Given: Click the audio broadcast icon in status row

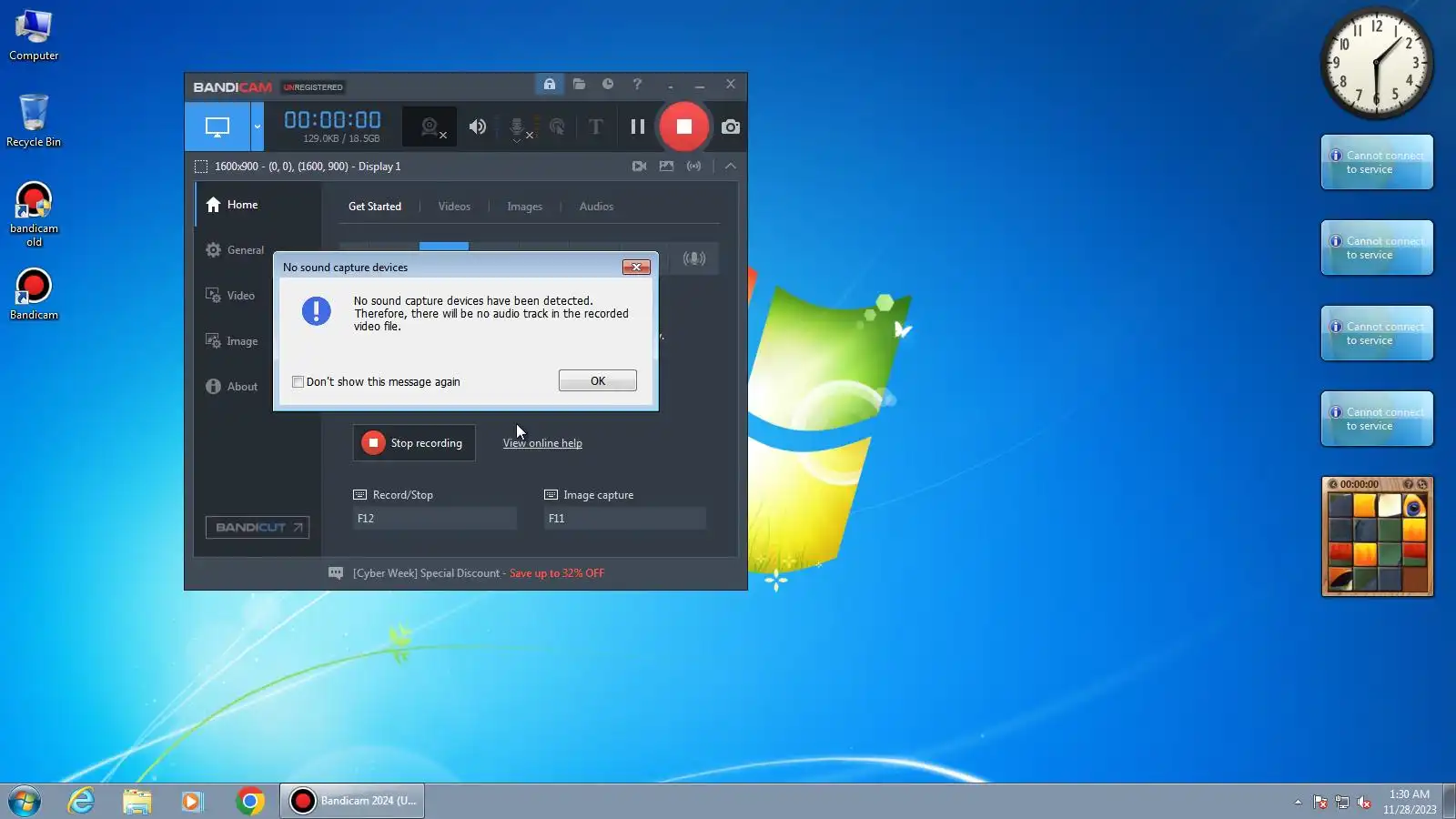Looking at the screenshot, I should 694,167.
